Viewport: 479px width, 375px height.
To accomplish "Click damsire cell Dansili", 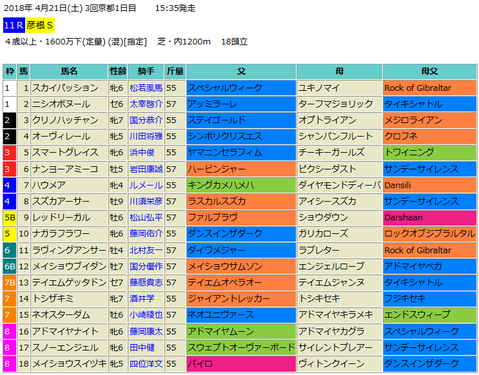I will [x=430, y=185].
